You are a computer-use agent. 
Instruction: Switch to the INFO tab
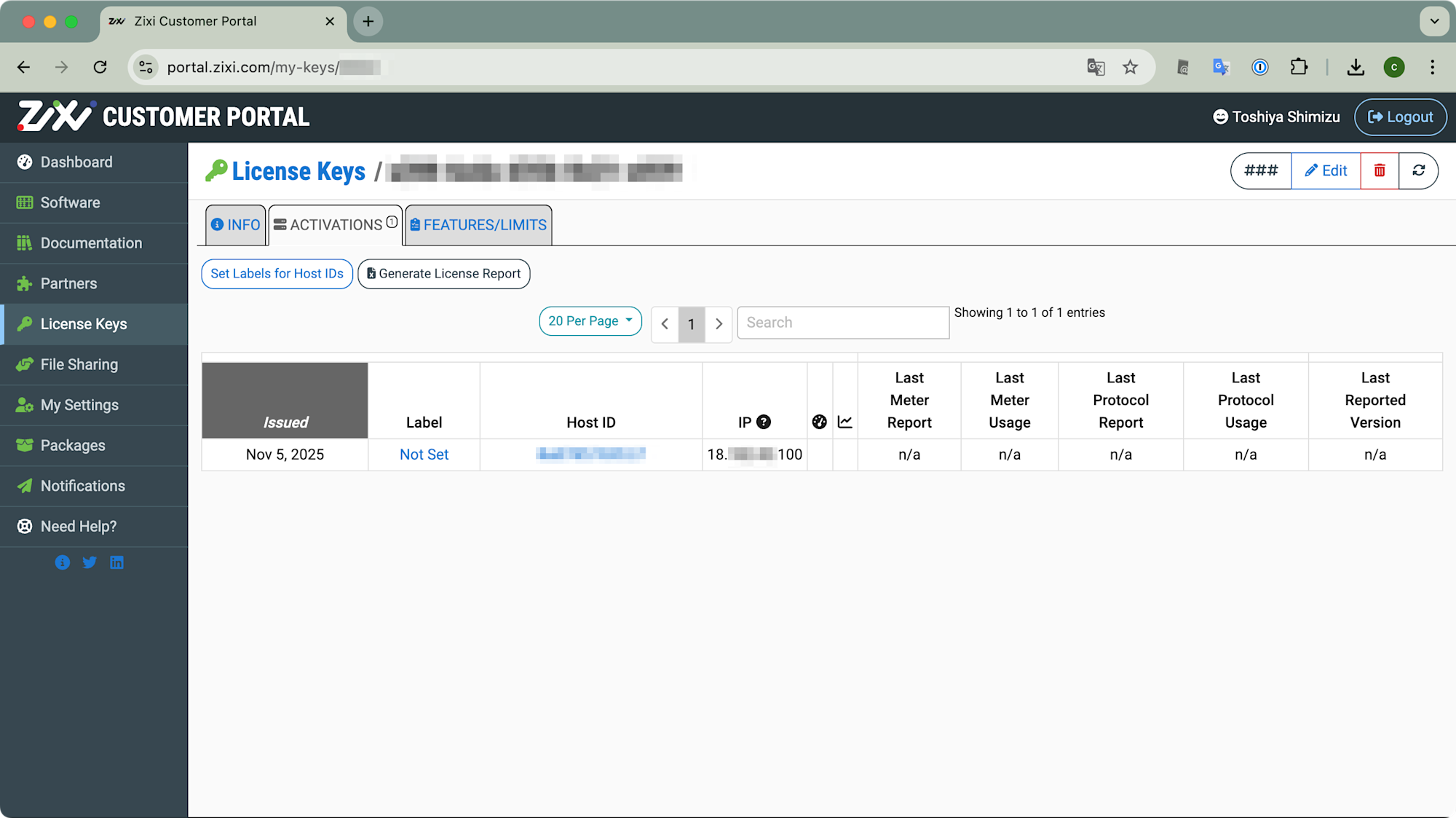coord(236,225)
